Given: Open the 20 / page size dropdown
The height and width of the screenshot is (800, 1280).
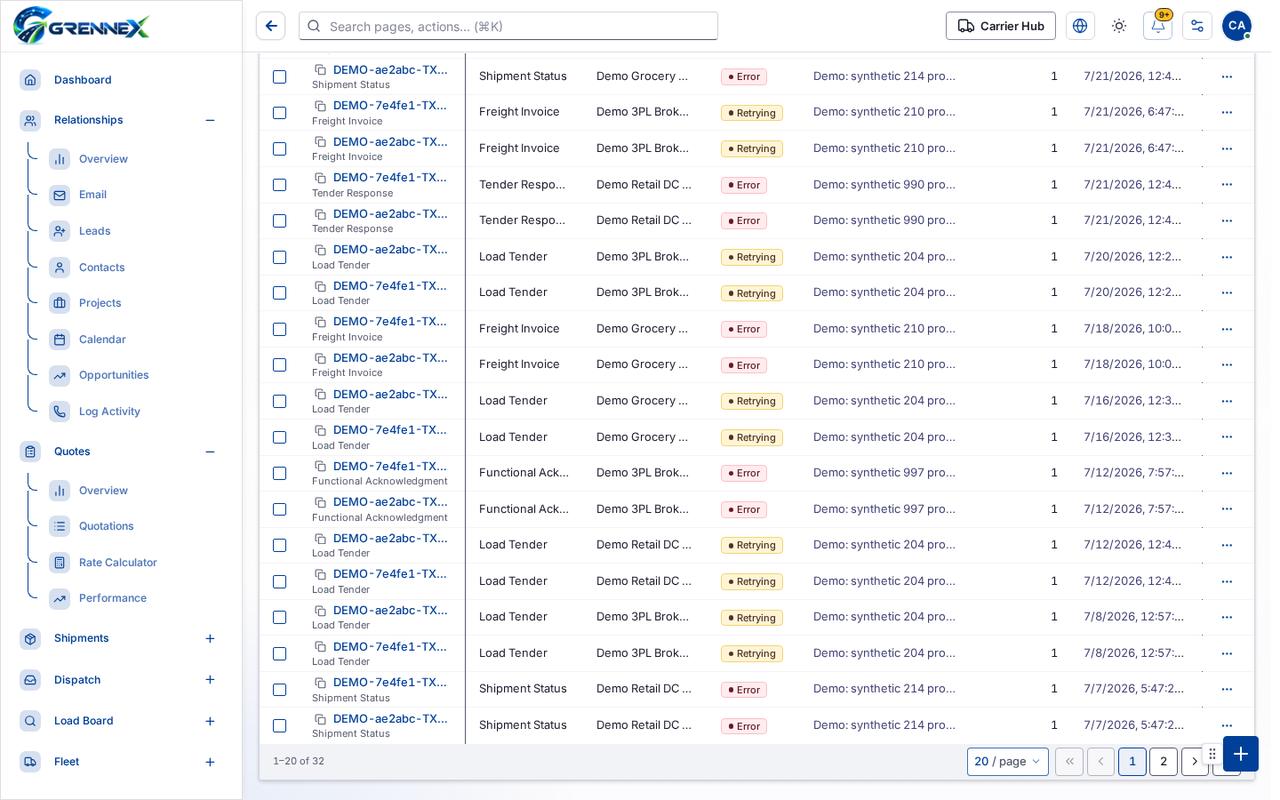Looking at the screenshot, I should tap(1008, 762).
